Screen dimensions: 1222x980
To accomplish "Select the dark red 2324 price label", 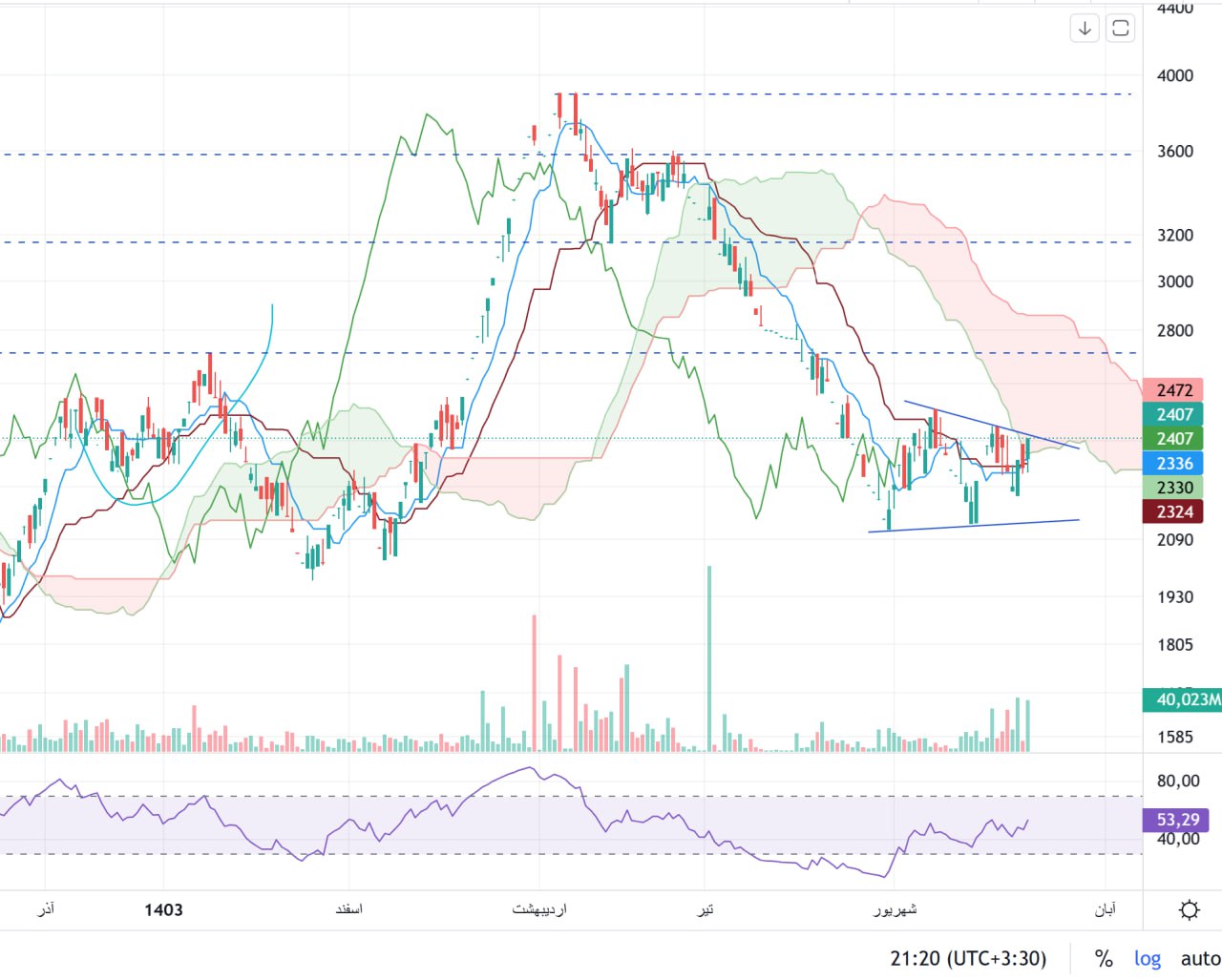I will click(x=1174, y=511).
